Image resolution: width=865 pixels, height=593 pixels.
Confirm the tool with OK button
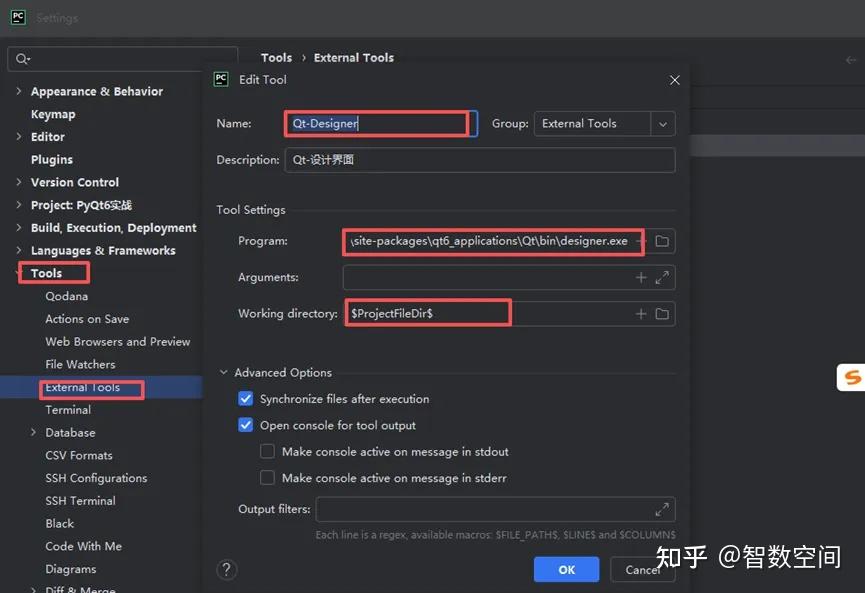pyautogui.click(x=567, y=569)
